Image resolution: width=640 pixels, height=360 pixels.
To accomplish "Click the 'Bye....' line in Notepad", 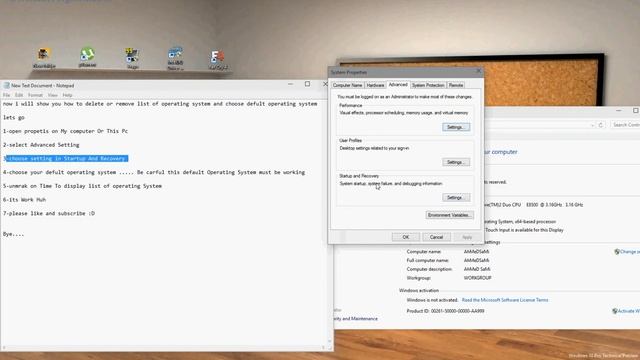I will tap(13, 234).
